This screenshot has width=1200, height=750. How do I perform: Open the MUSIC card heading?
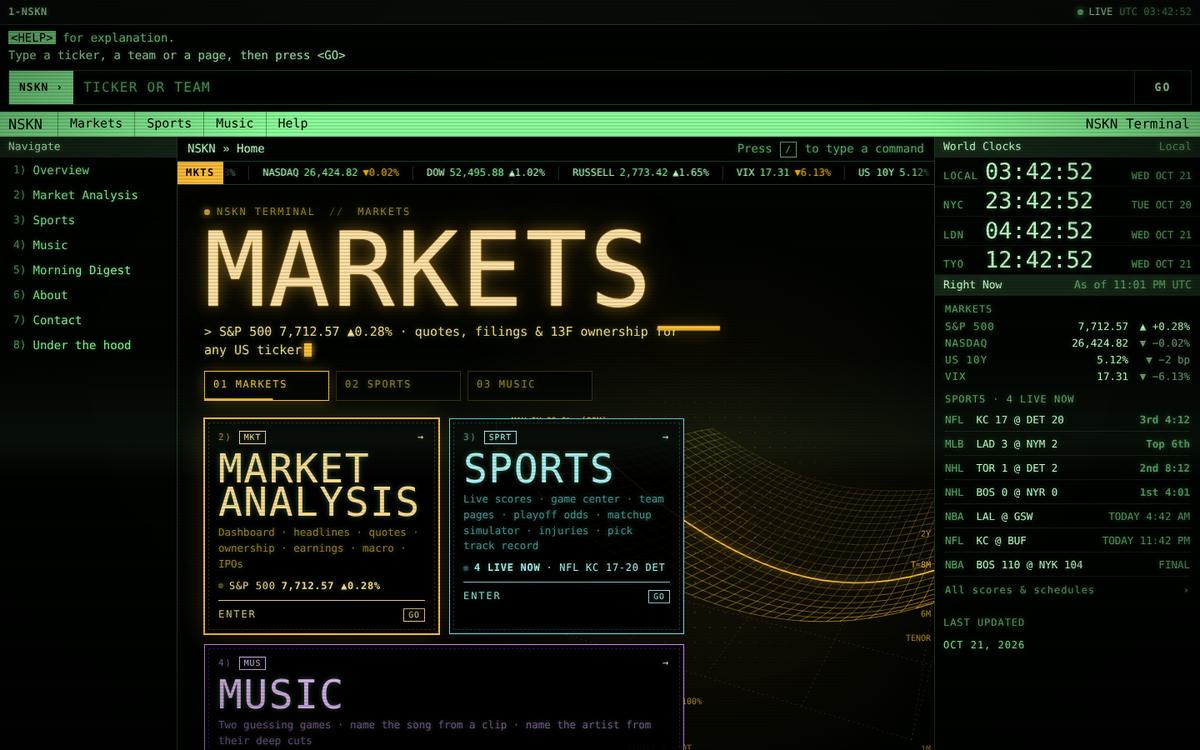(x=280, y=694)
